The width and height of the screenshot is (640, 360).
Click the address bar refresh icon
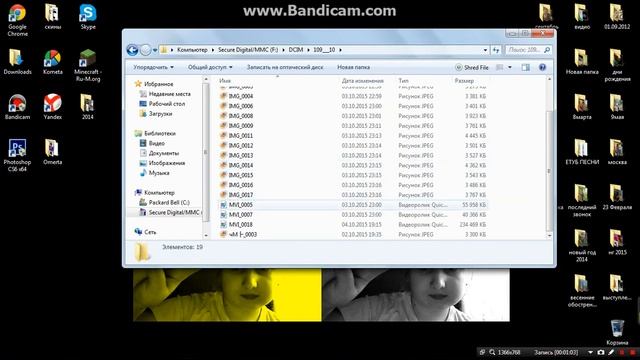point(496,50)
